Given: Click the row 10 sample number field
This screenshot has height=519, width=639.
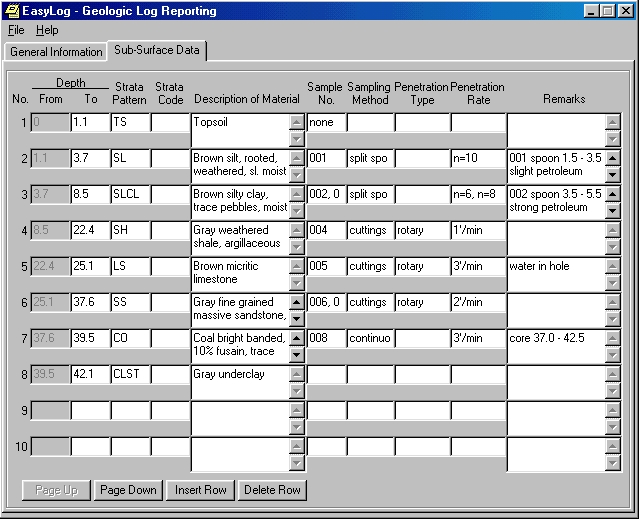Looking at the screenshot, I should [326, 446].
